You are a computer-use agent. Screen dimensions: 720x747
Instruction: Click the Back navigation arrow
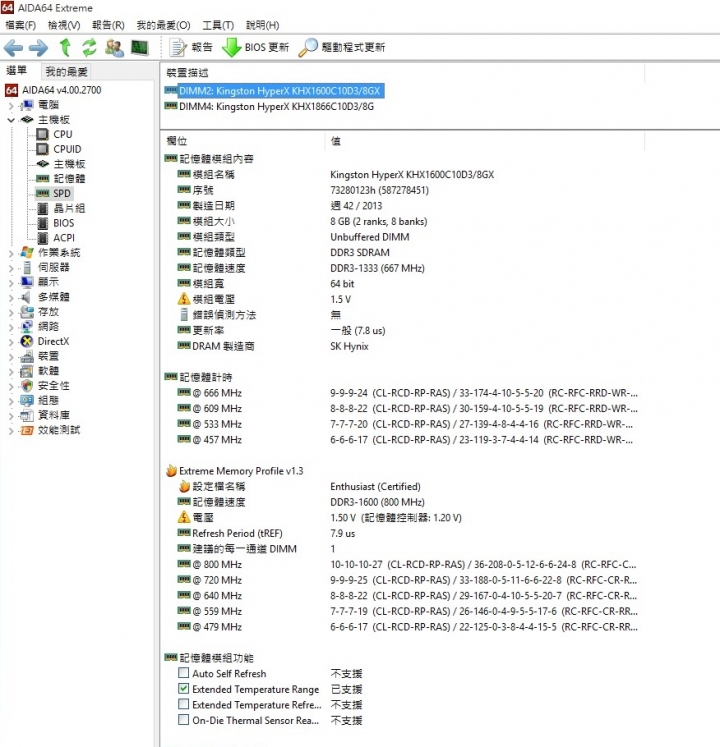pos(13,48)
